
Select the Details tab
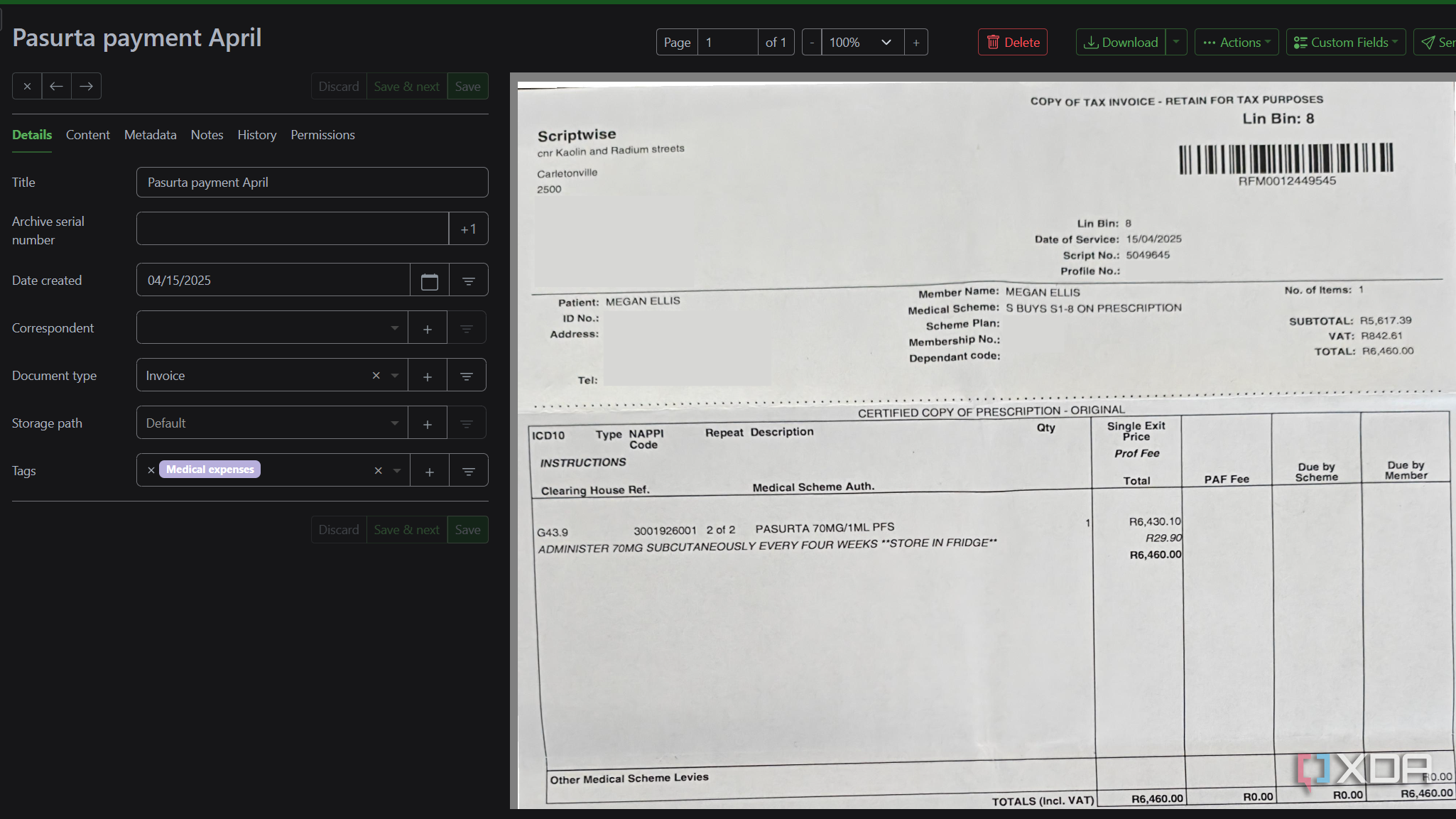[32, 135]
